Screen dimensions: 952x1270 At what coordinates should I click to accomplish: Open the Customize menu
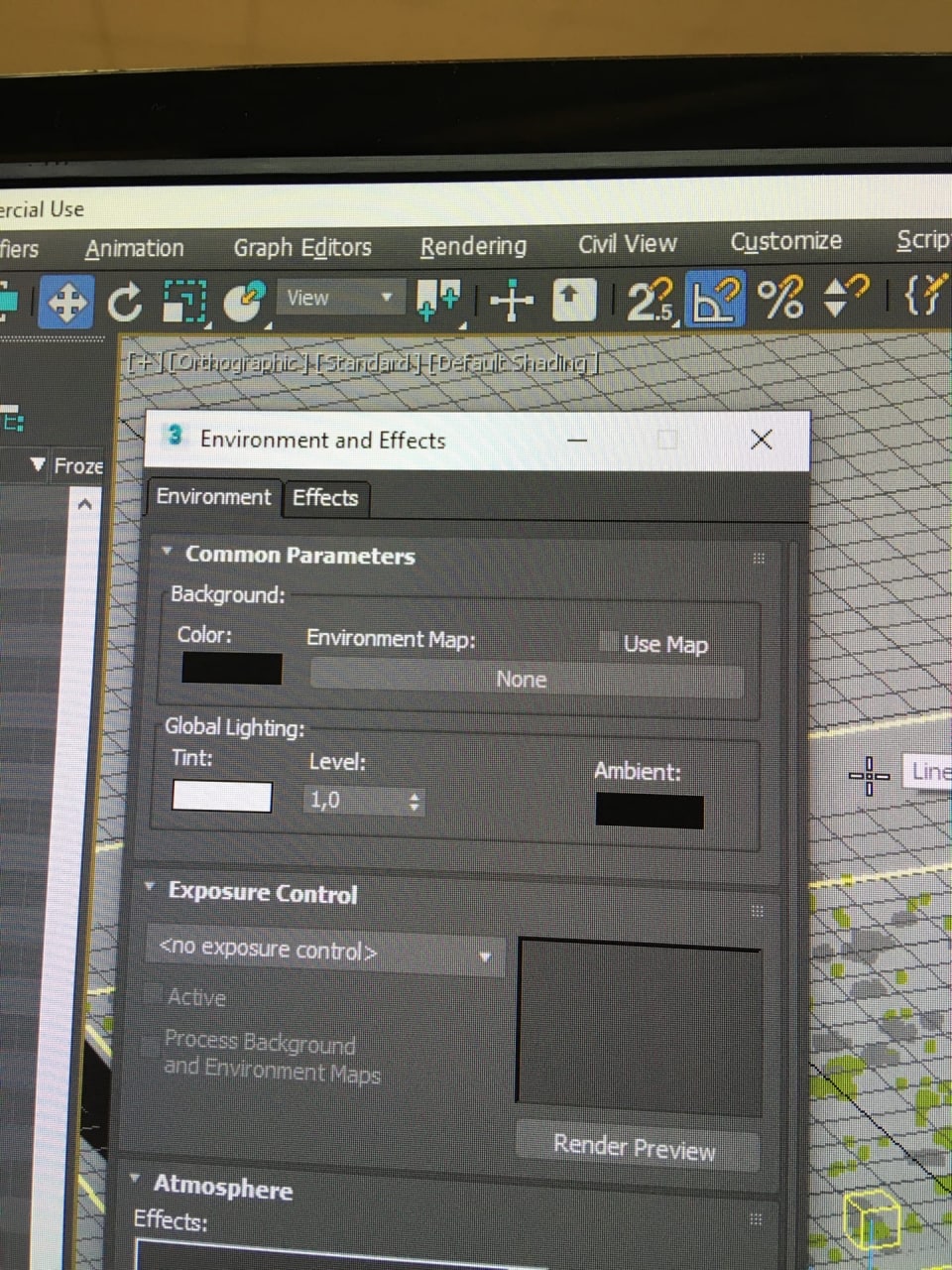785,241
